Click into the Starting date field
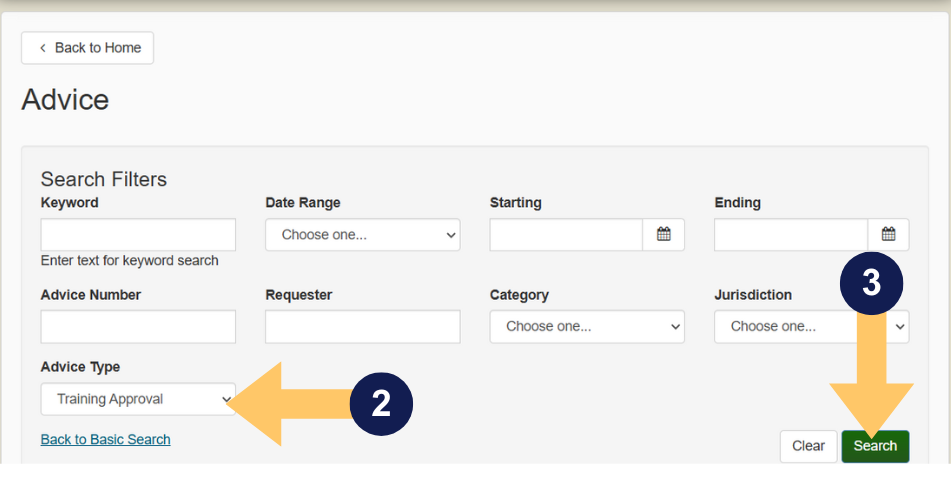The height and width of the screenshot is (480, 951). pyautogui.click(x=566, y=235)
